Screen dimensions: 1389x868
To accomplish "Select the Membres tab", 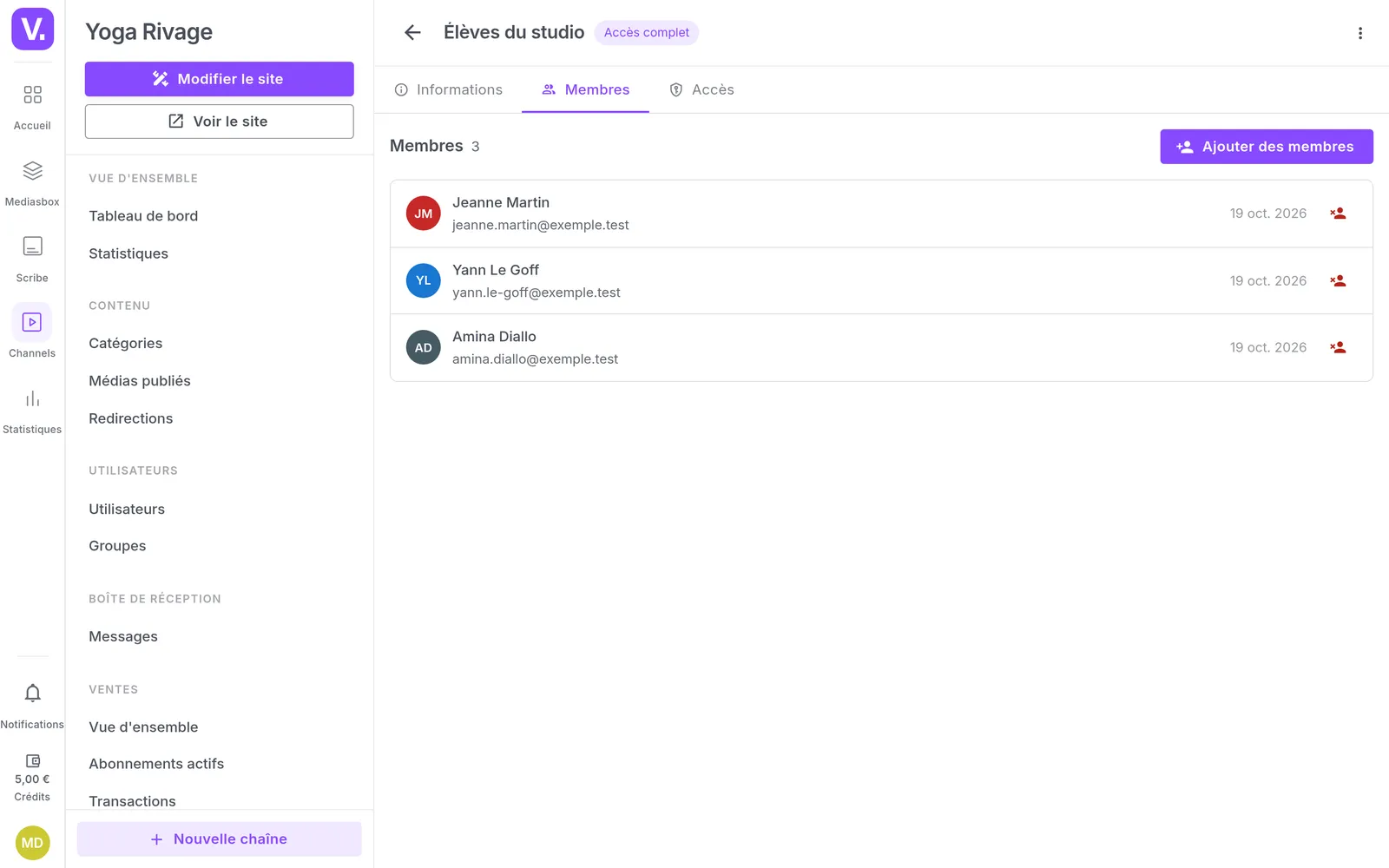I will click(x=585, y=89).
